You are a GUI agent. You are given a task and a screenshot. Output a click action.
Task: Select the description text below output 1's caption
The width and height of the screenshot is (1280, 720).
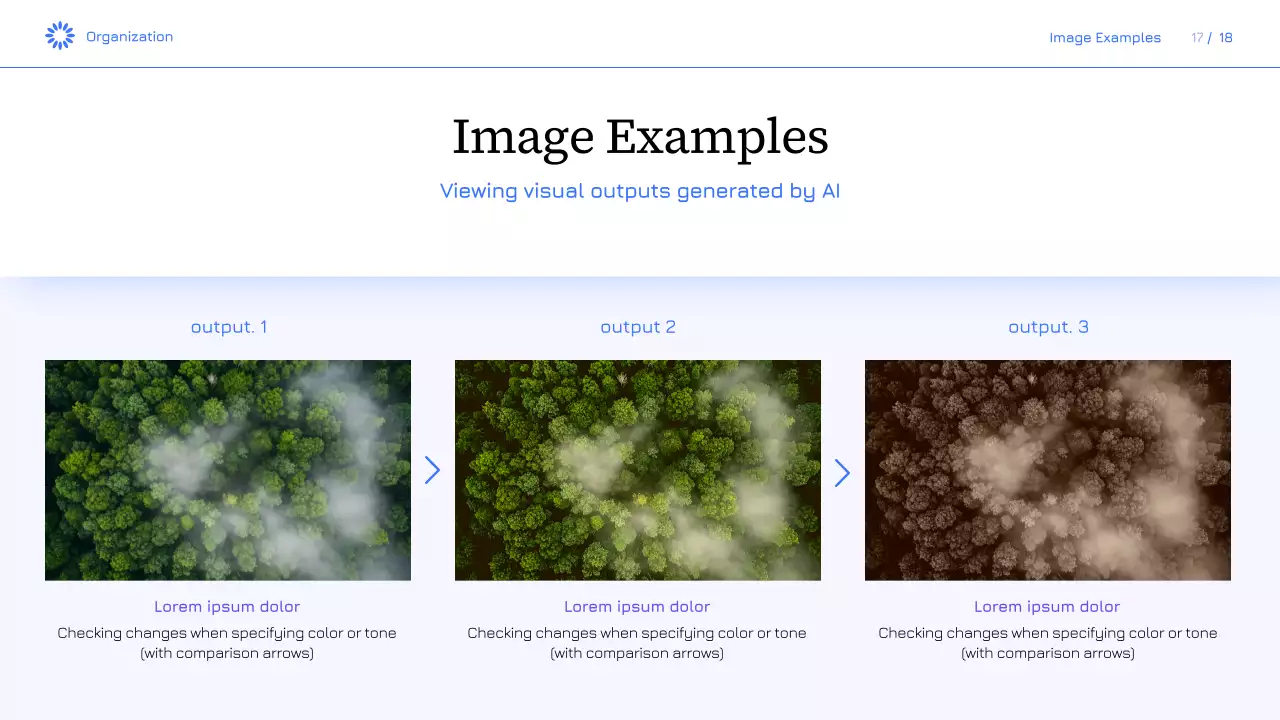227,643
